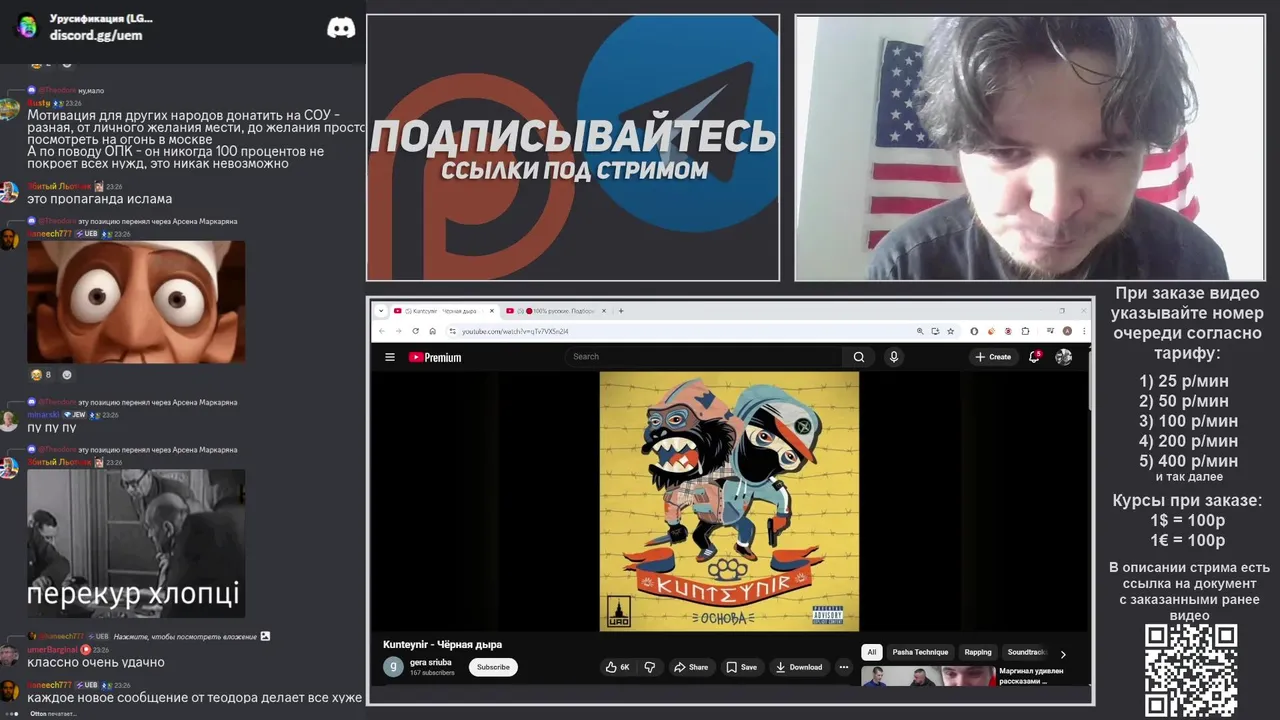The width and height of the screenshot is (1280, 720).
Task: Open a new browser tab
Action: (621, 311)
